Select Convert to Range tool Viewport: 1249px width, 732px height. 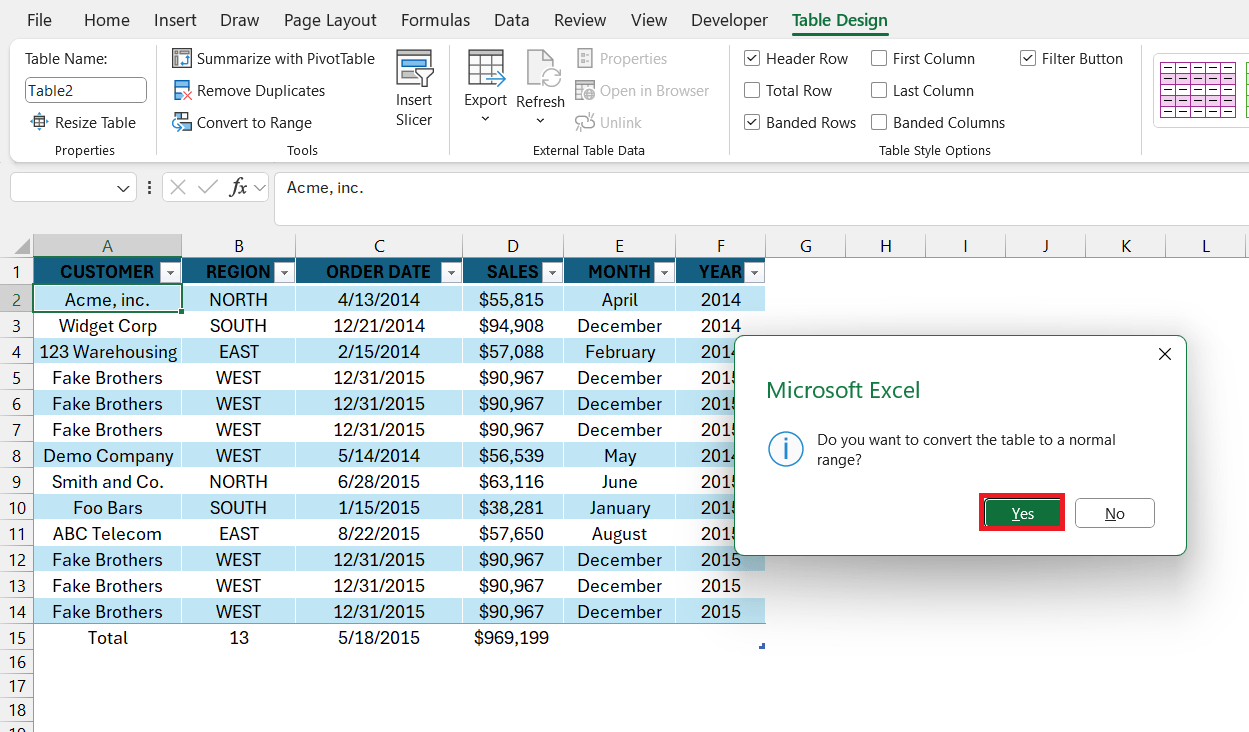[x=181, y=123]
